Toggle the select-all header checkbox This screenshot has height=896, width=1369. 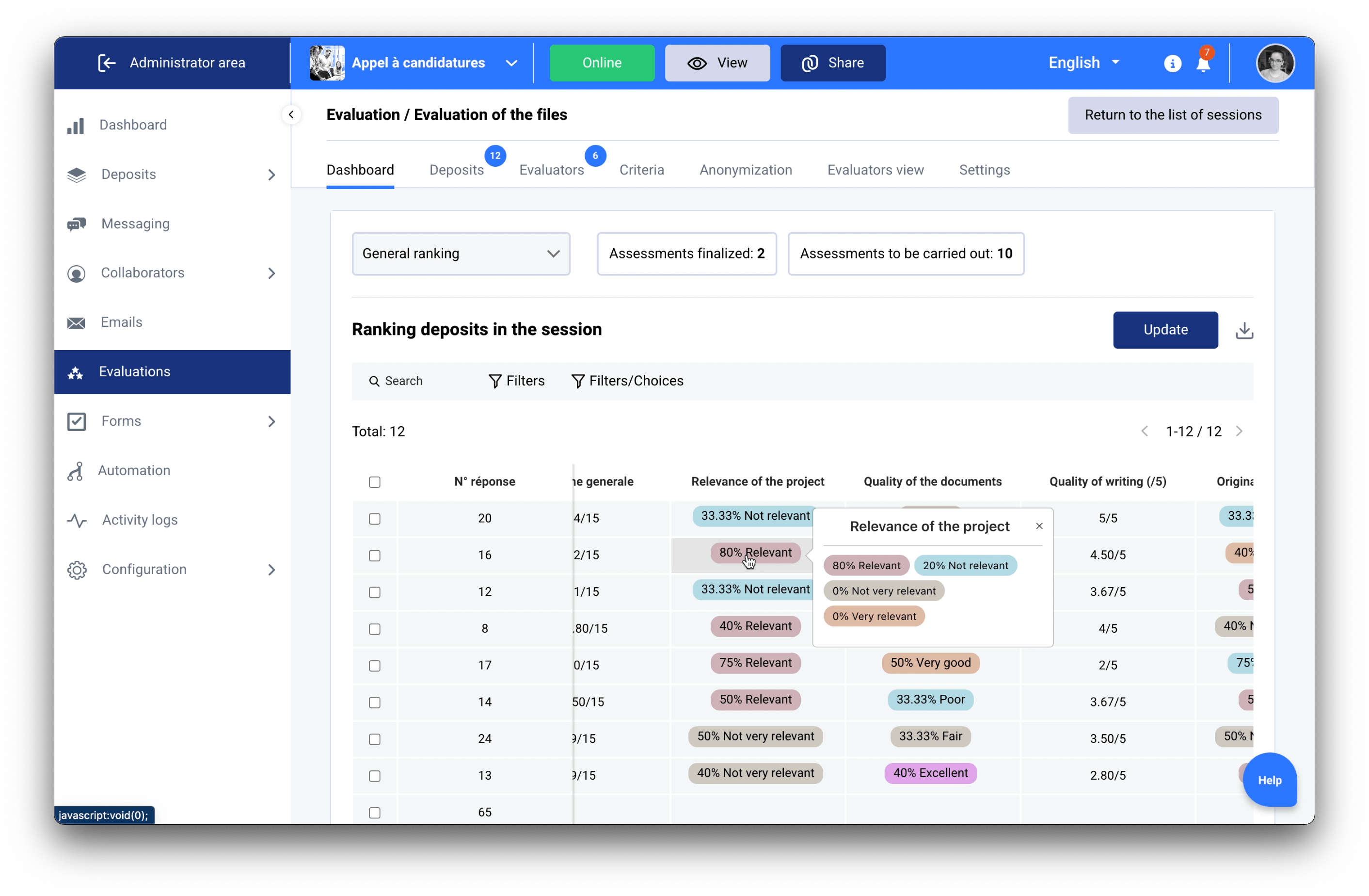click(374, 481)
